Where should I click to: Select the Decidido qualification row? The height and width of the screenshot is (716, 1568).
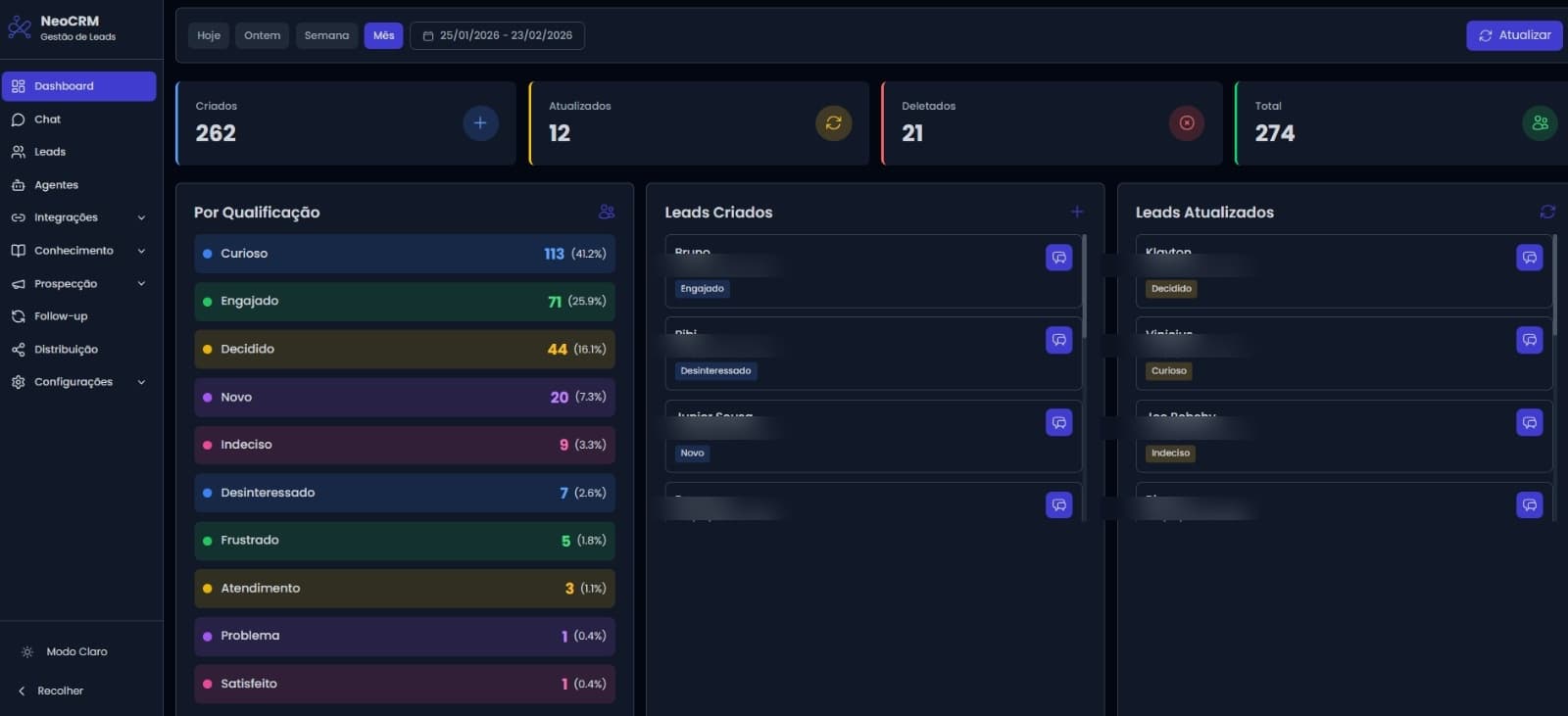click(x=405, y=350)
